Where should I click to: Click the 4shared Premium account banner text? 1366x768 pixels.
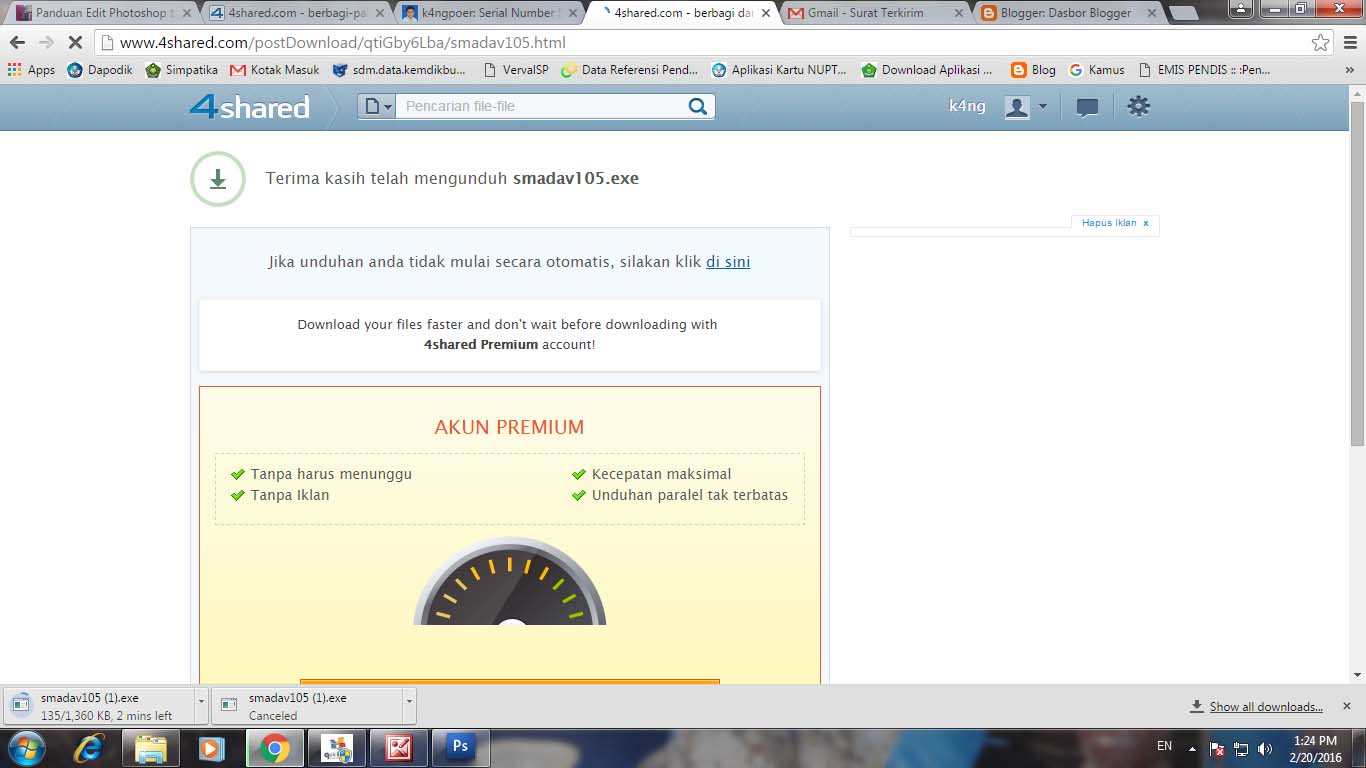point(509,335)
